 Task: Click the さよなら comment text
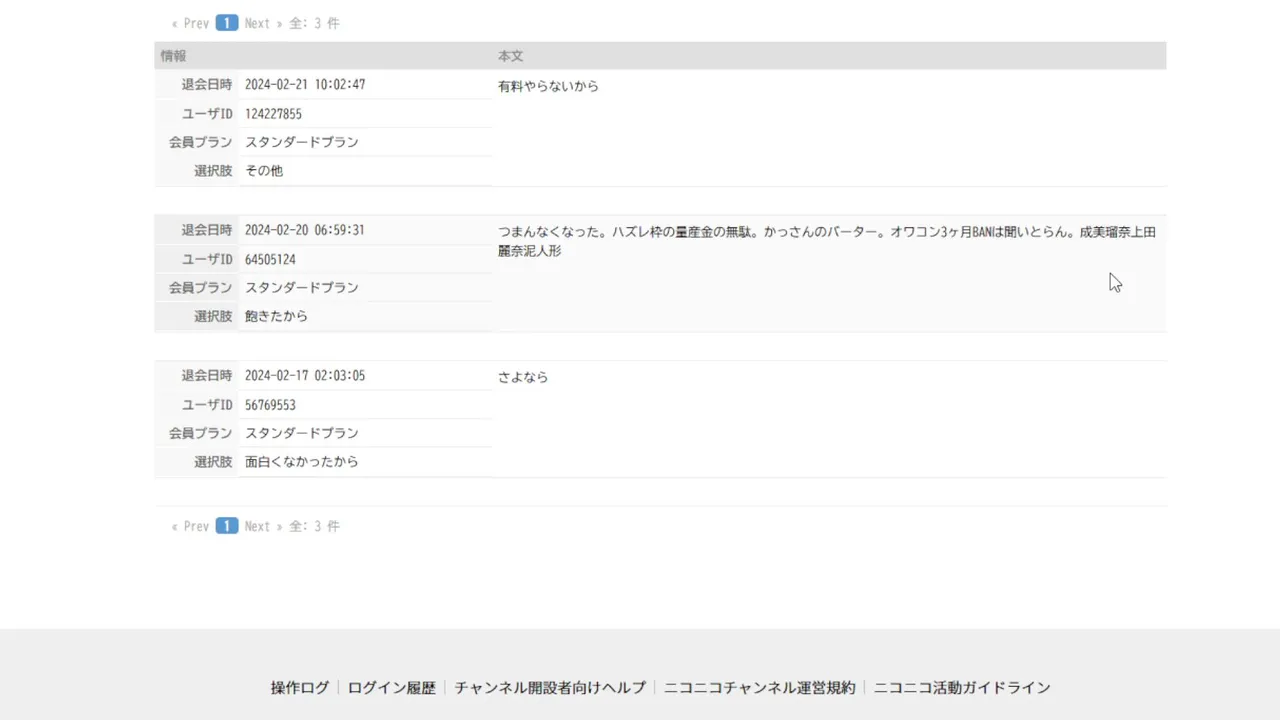(523, 378)
